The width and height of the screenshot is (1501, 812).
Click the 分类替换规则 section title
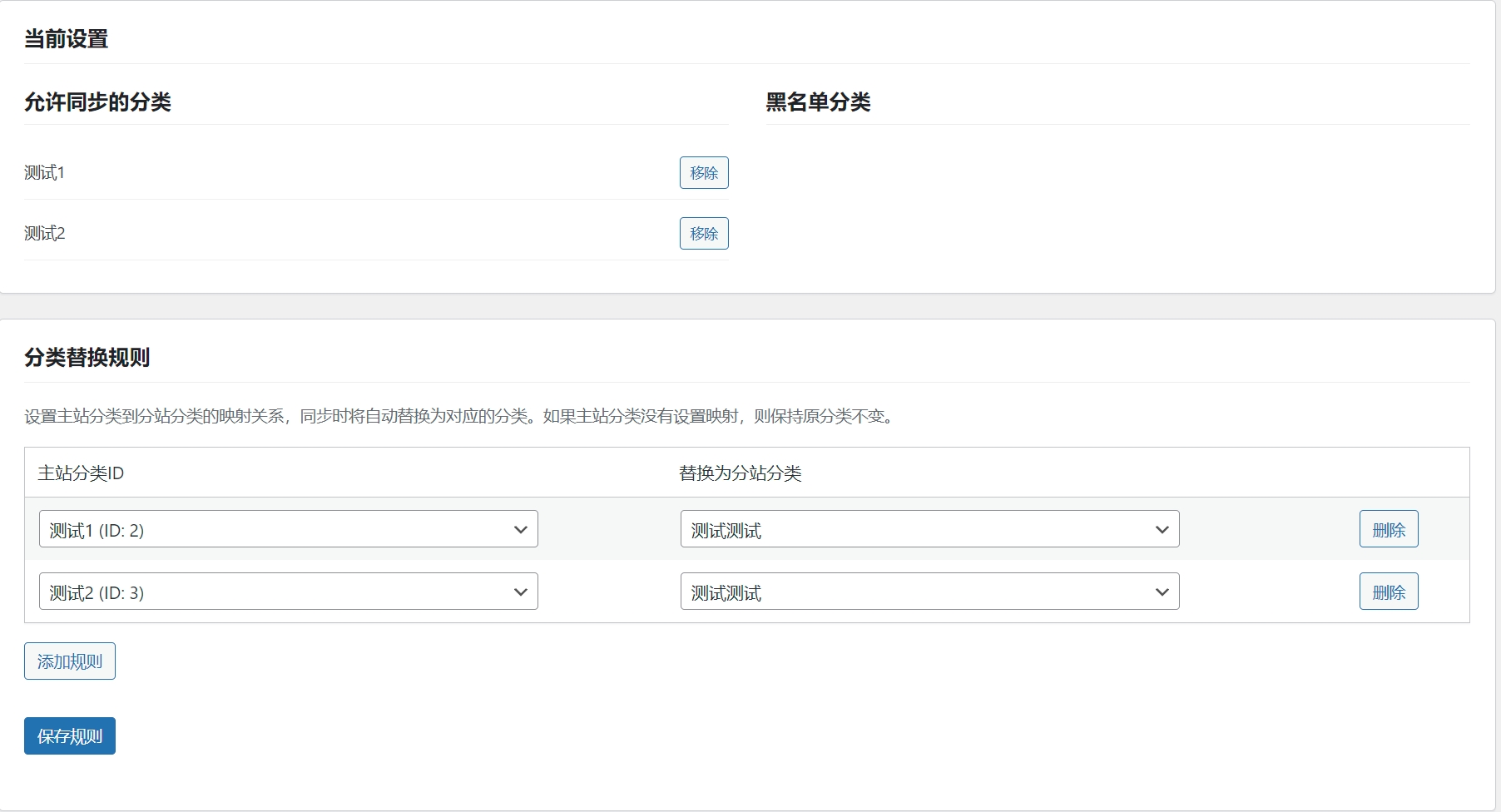click(87, 358)
